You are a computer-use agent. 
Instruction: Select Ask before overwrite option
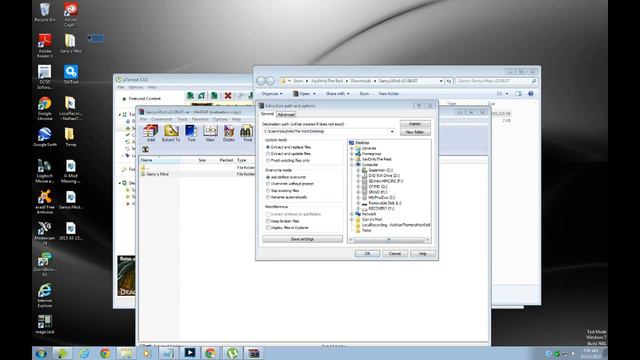[286, 177]
